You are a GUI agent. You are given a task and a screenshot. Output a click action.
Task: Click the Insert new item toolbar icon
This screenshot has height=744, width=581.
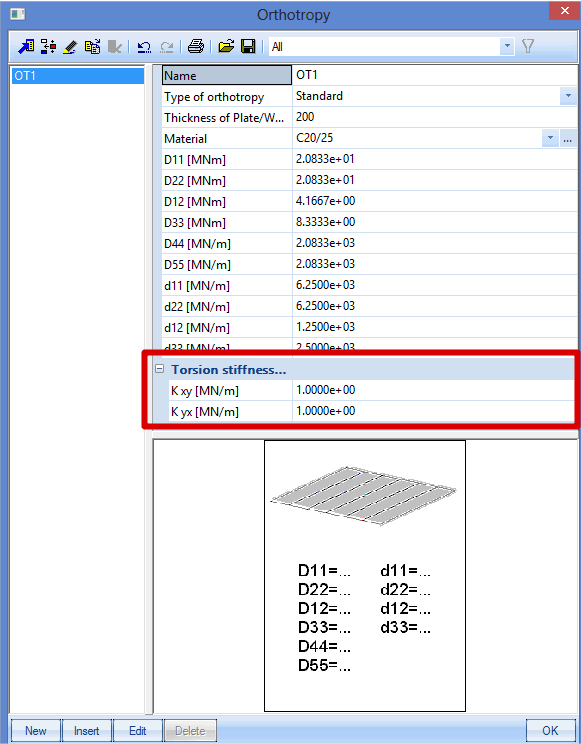pyautogui.click(x=48, y=46)
